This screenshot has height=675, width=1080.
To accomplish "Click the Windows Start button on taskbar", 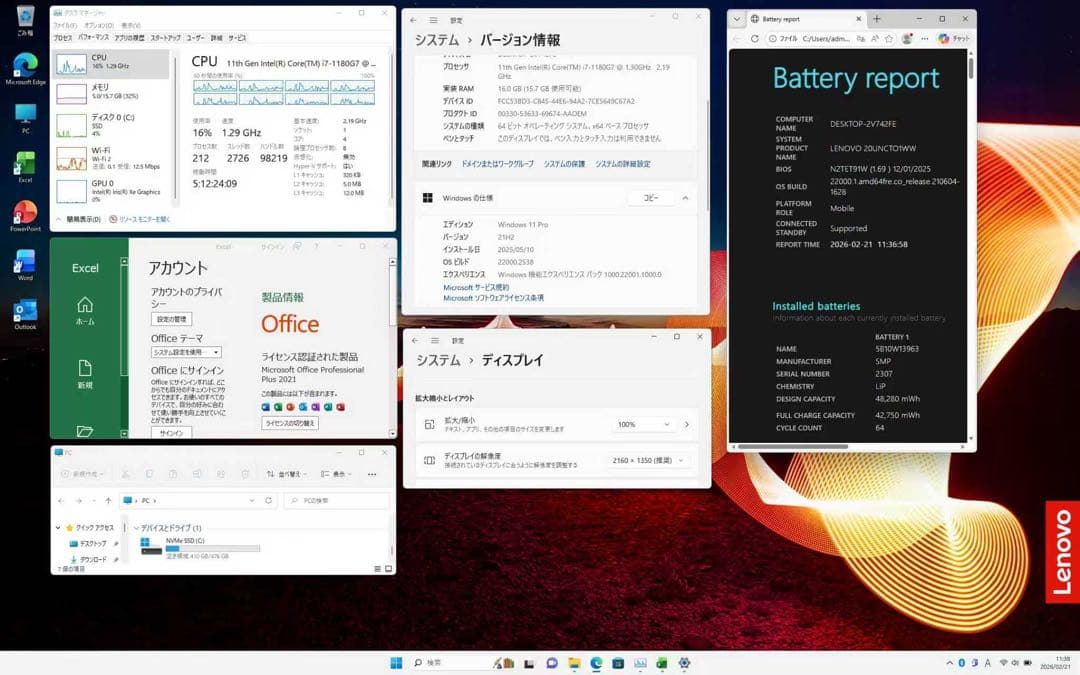I will point(396,663).
